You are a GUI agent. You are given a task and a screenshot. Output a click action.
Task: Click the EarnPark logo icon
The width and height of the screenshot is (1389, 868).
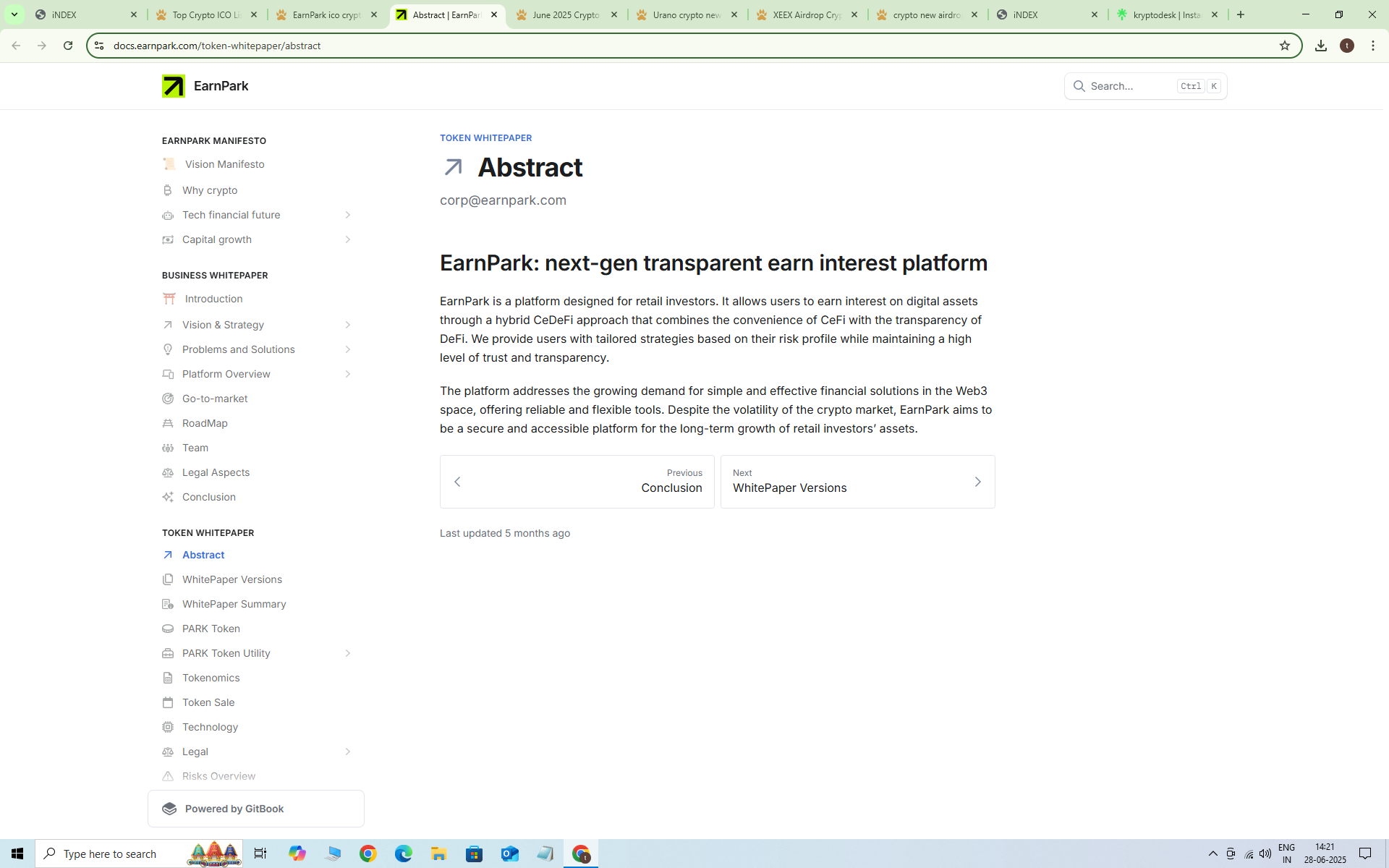tap(173, 86)
